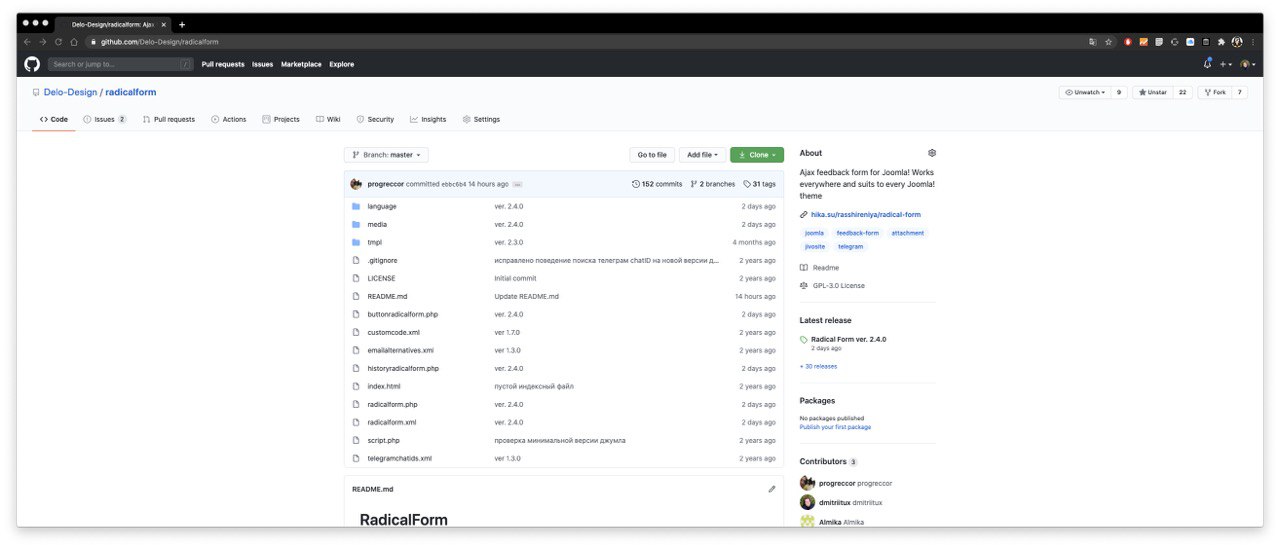The height and width of the screenshot is (547, 1280).
Task: Open the repository Settings tab
Action: coord(481,119)
